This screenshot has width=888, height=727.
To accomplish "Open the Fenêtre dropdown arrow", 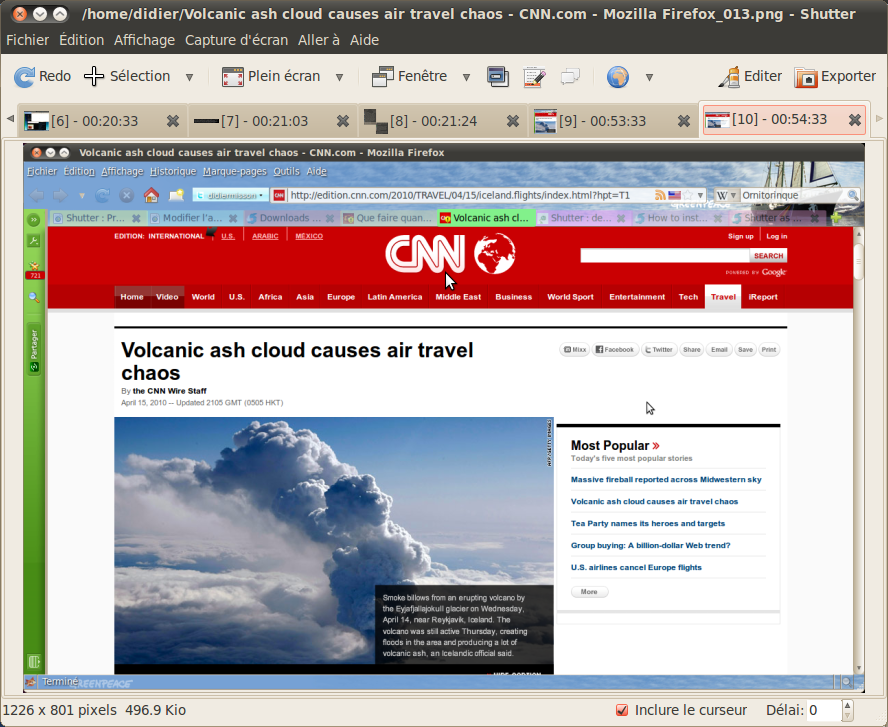I will tap(466, 77).
